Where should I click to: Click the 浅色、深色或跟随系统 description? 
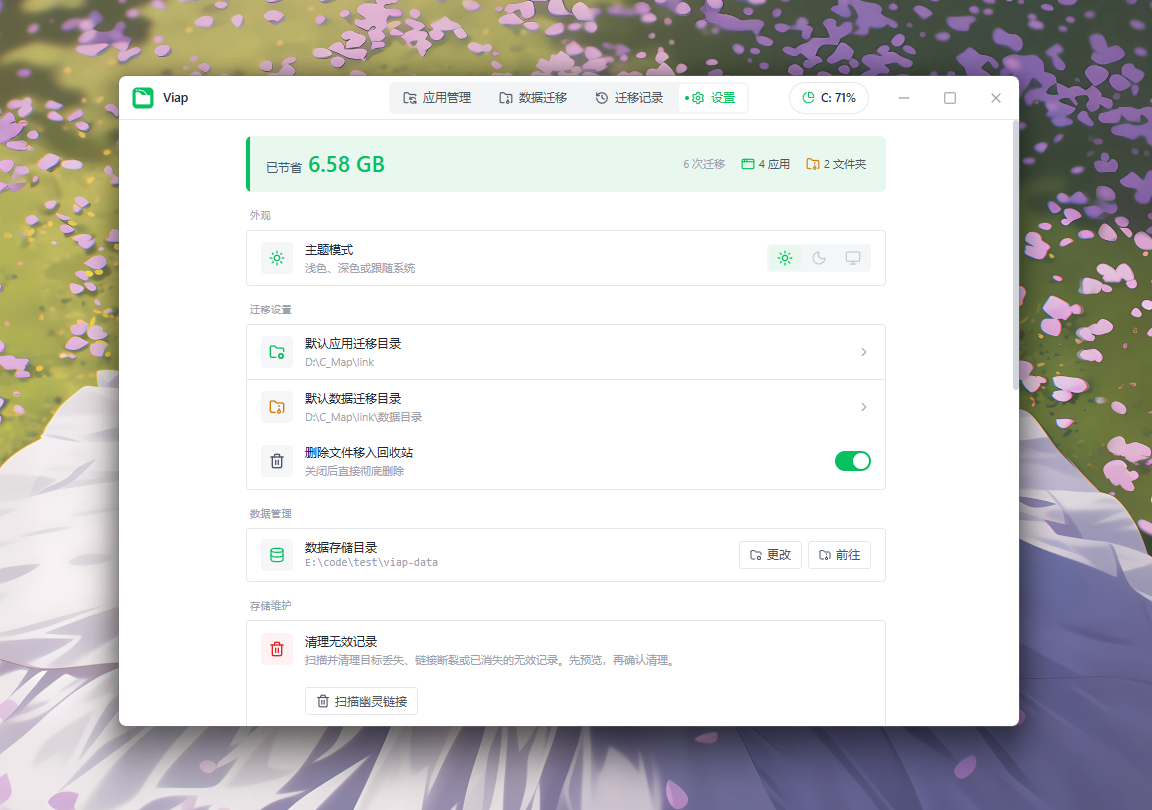click(x=360, y=268)
